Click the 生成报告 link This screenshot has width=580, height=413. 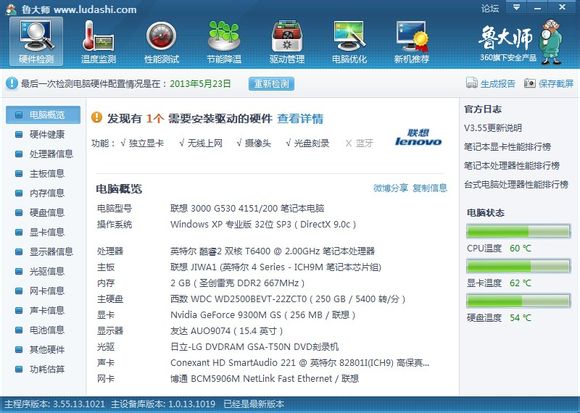[x=498, y=84]
